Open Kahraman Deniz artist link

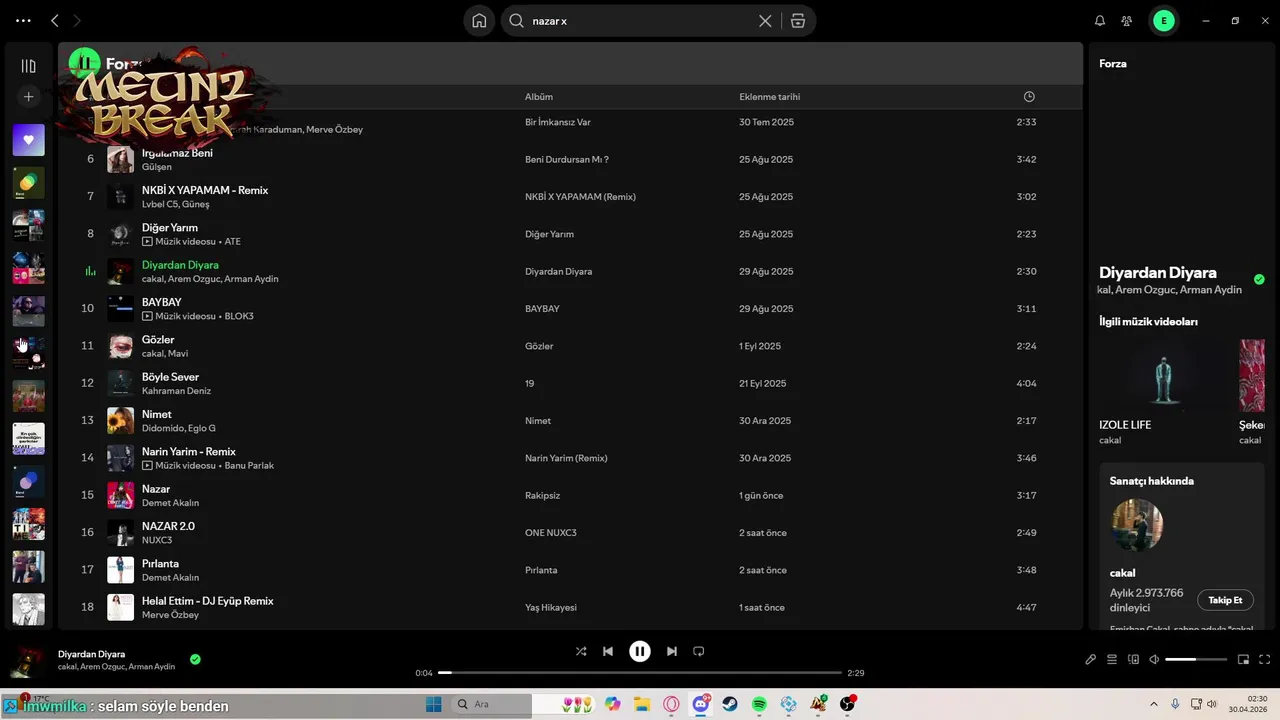point(176,391)
